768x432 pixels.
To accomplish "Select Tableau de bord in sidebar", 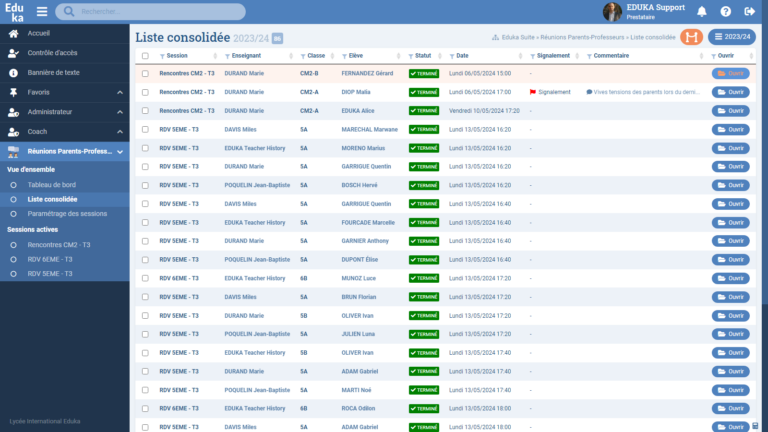I will (52, 185).
